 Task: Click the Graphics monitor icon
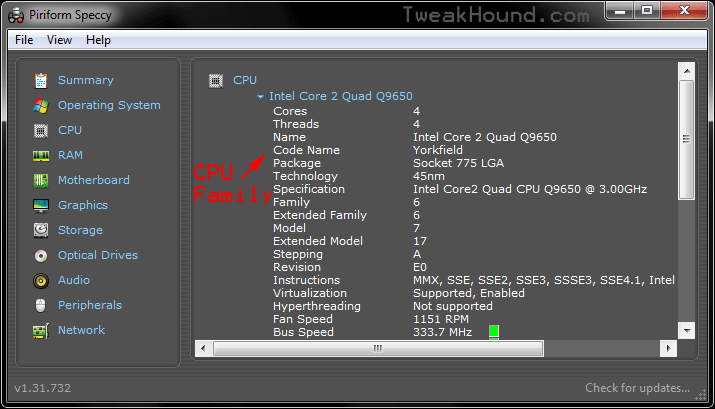coord(41,206)
